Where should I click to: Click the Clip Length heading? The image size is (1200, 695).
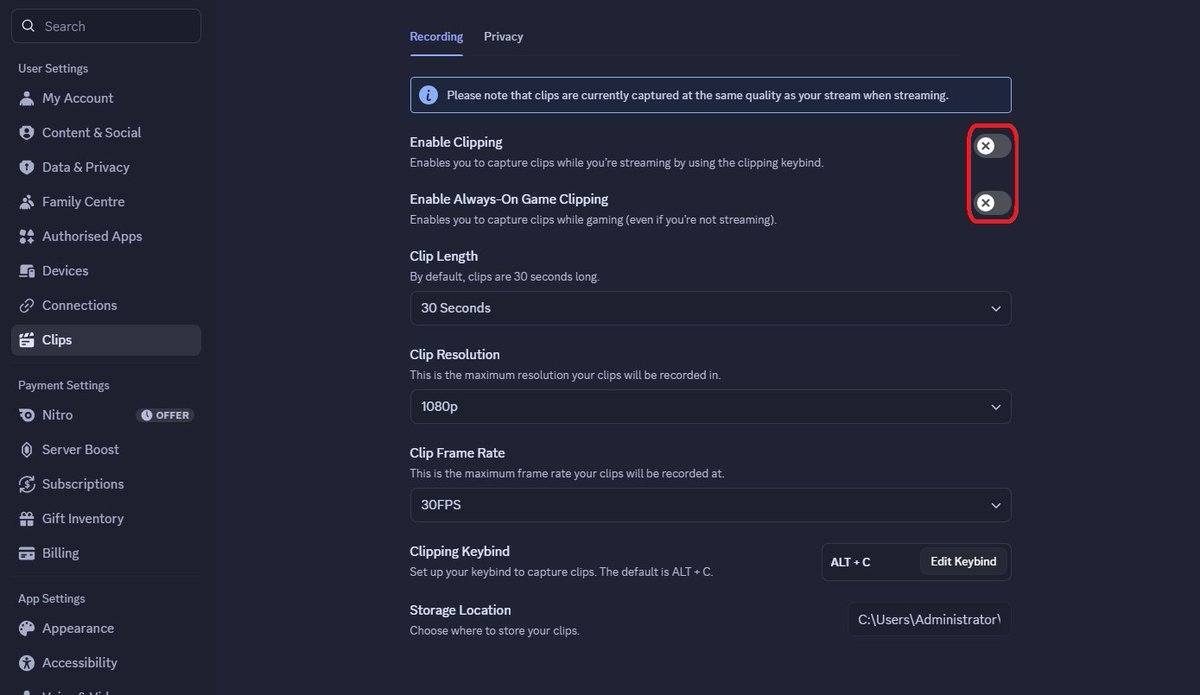(x=444, y=256)
